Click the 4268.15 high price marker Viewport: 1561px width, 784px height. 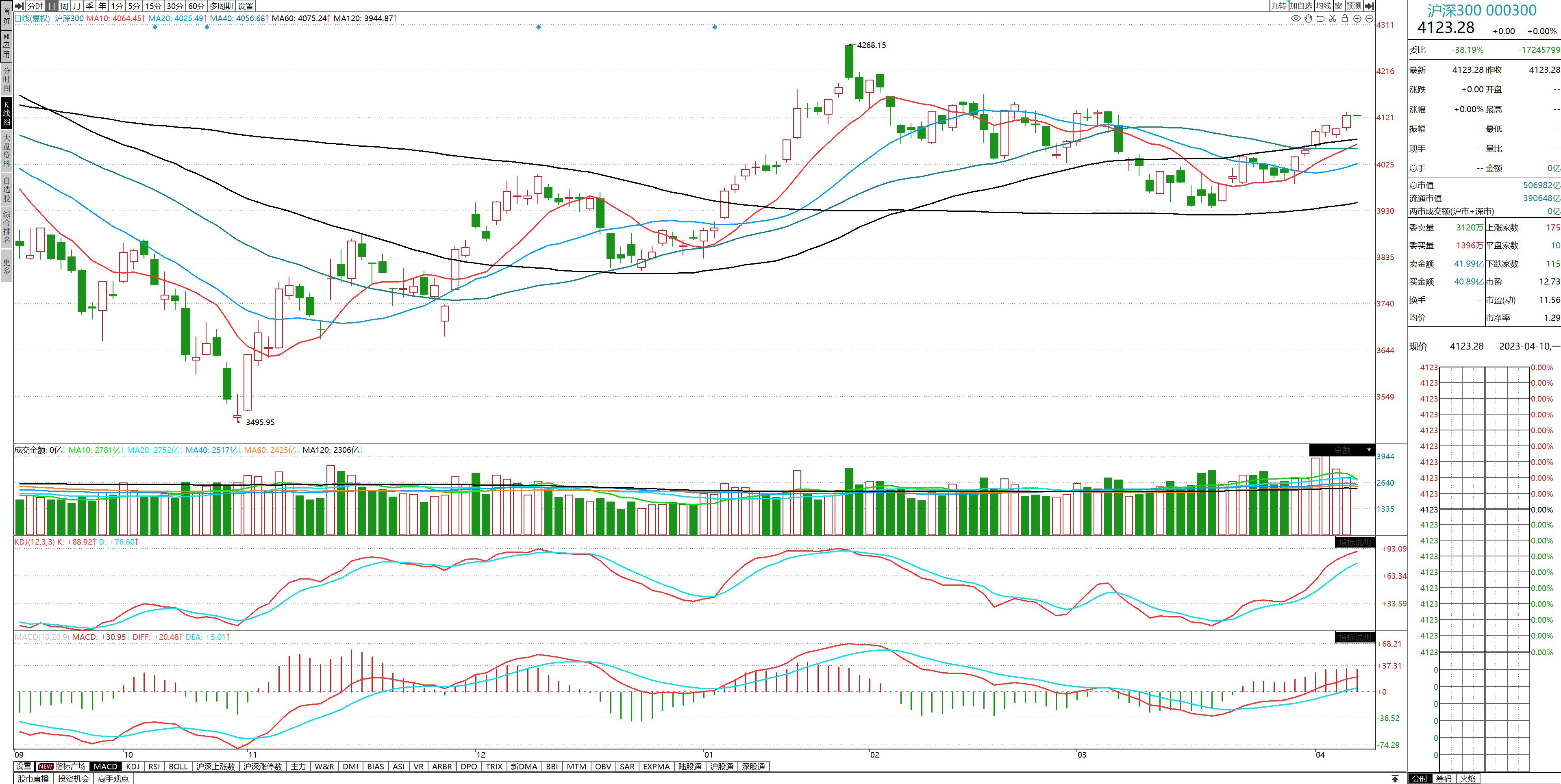point(871,46)
